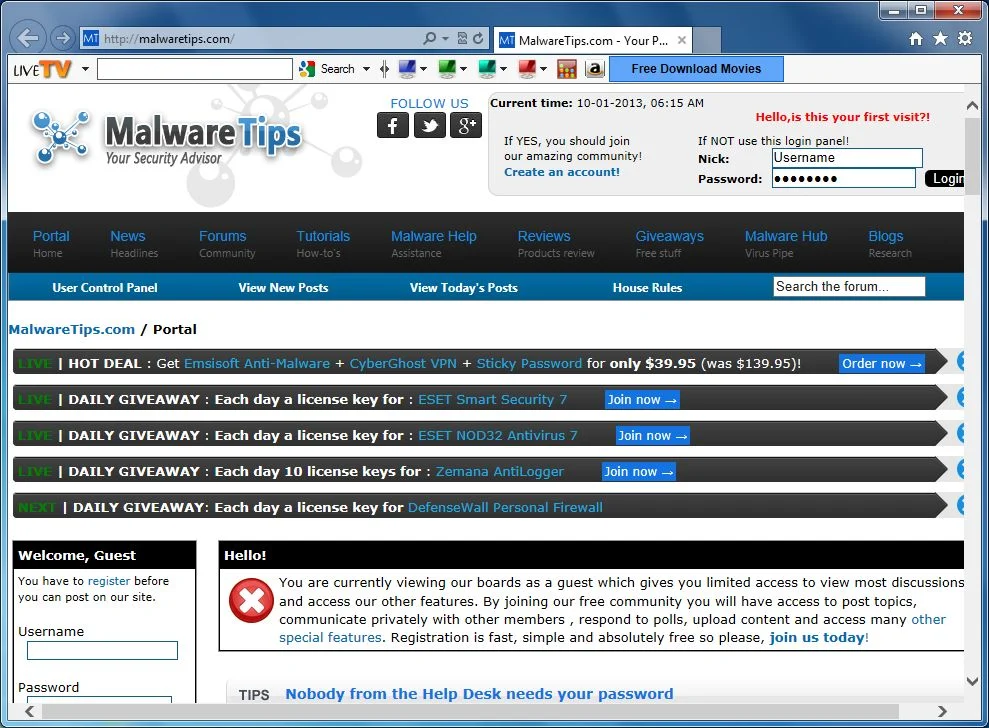Click the green monitor toolbar icon
Image resolution: width=989 pixels, height=728 pixels.
point(447,68)
